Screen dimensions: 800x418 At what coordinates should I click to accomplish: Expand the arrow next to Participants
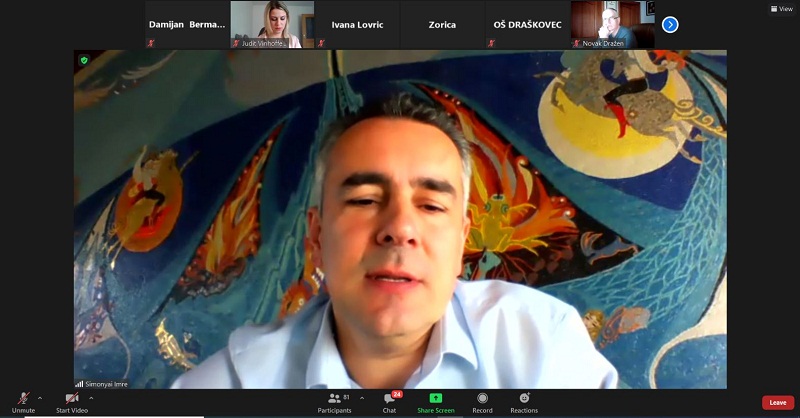click(361, 397)
